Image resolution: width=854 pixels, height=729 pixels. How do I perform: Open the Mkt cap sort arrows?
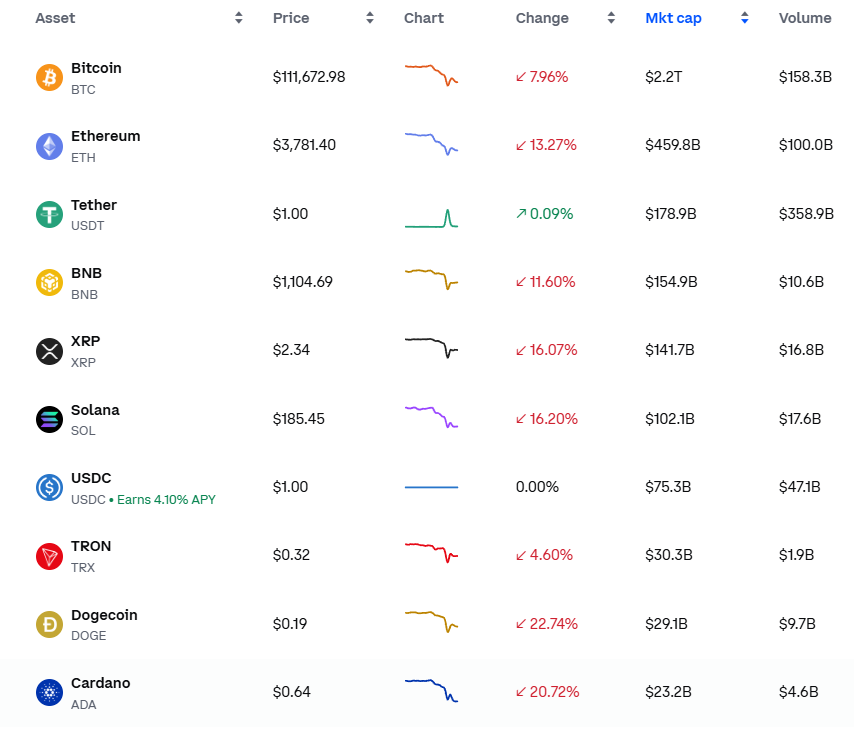pos(744,17)
